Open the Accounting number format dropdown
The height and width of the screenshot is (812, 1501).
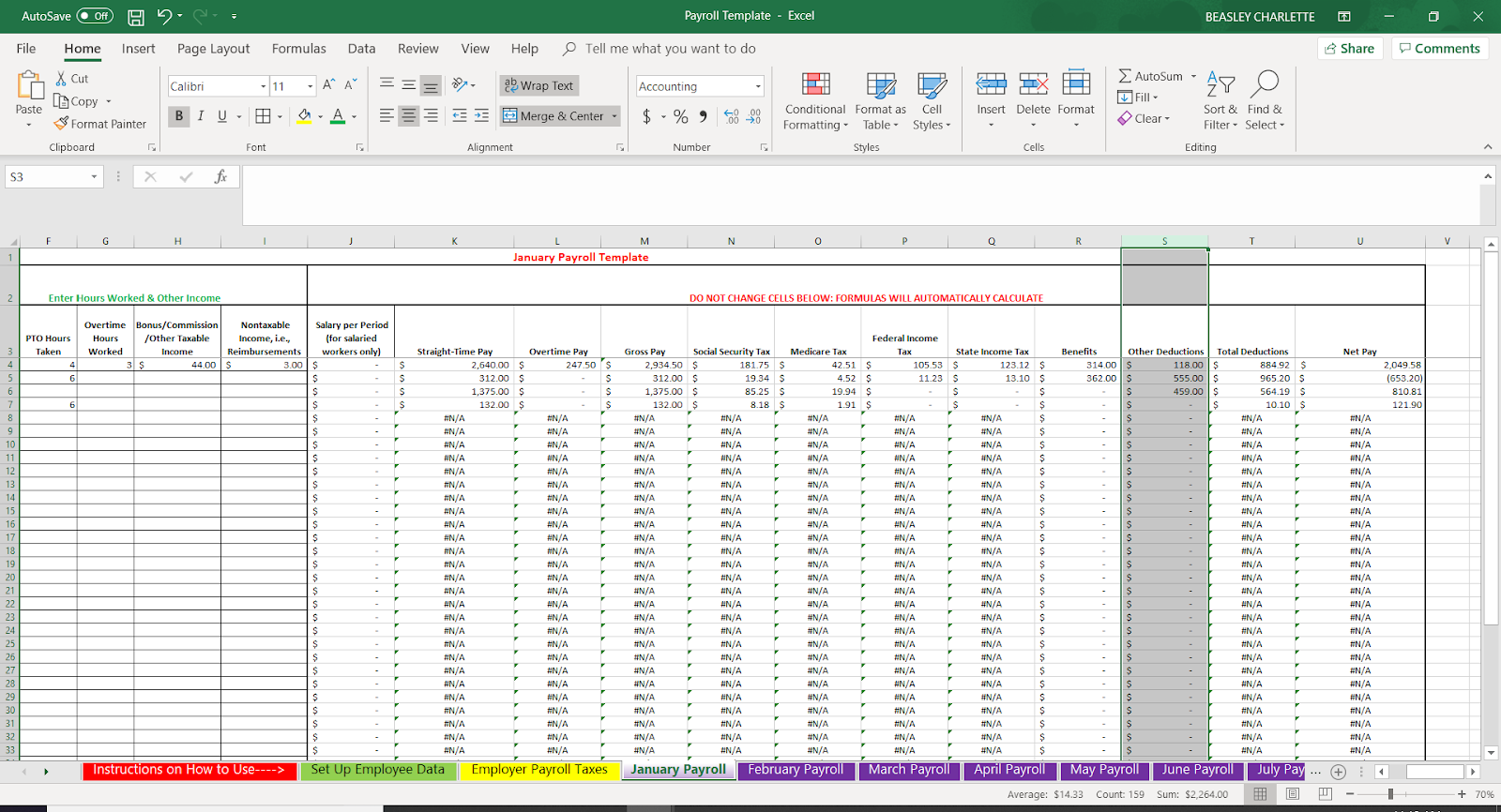(758, 86)
